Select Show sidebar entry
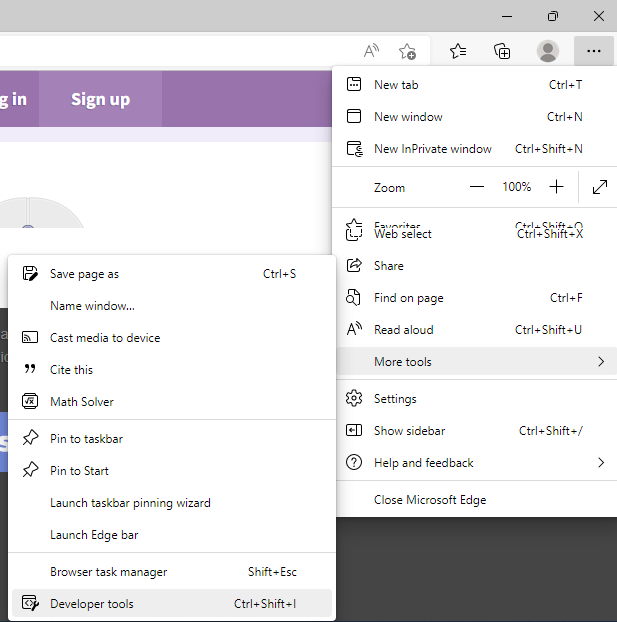Screen dimensions: 617x622 (475, 430)
